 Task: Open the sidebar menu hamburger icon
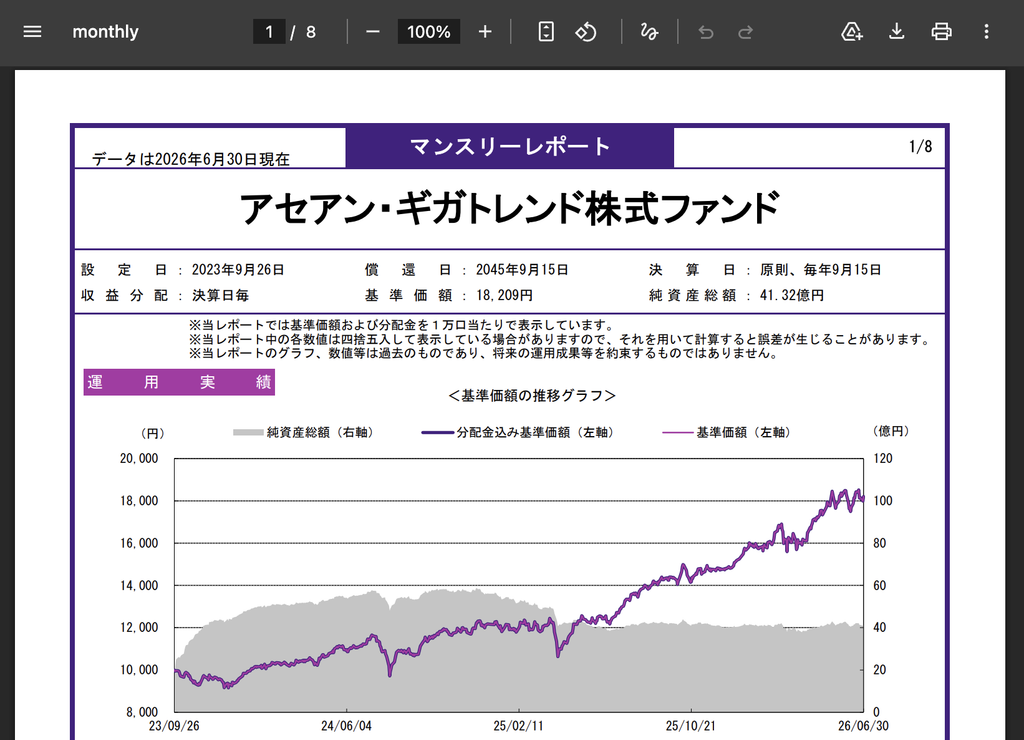coord(32,31)
